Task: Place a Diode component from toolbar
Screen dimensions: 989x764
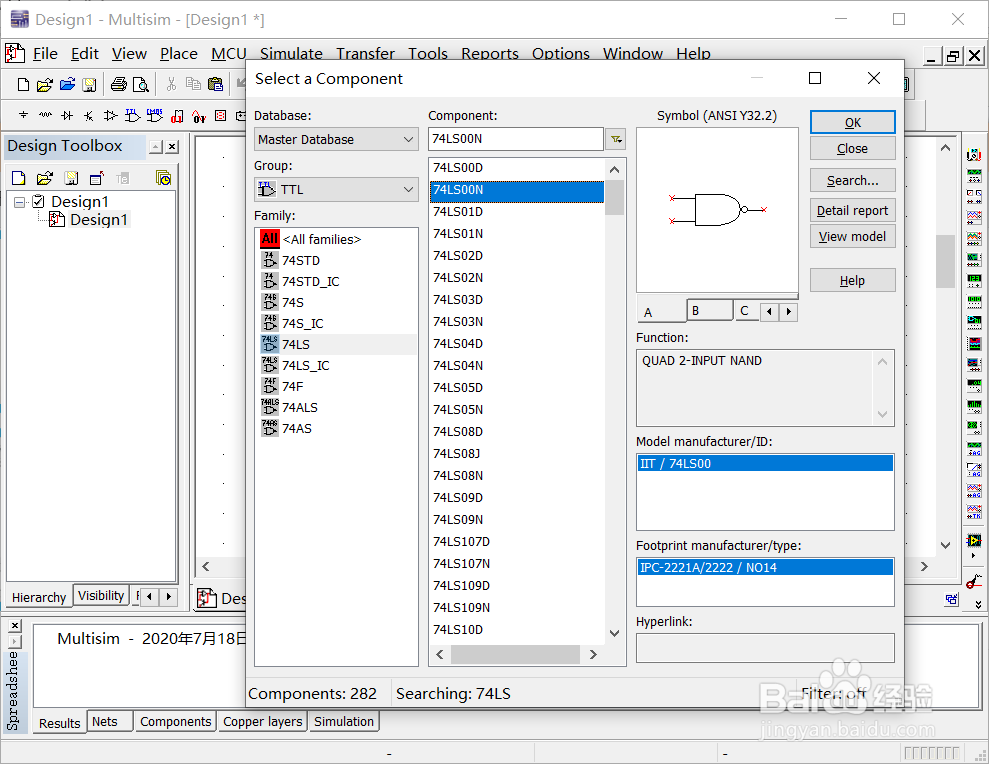Action: pyautogui.click(x=67, y=115)
